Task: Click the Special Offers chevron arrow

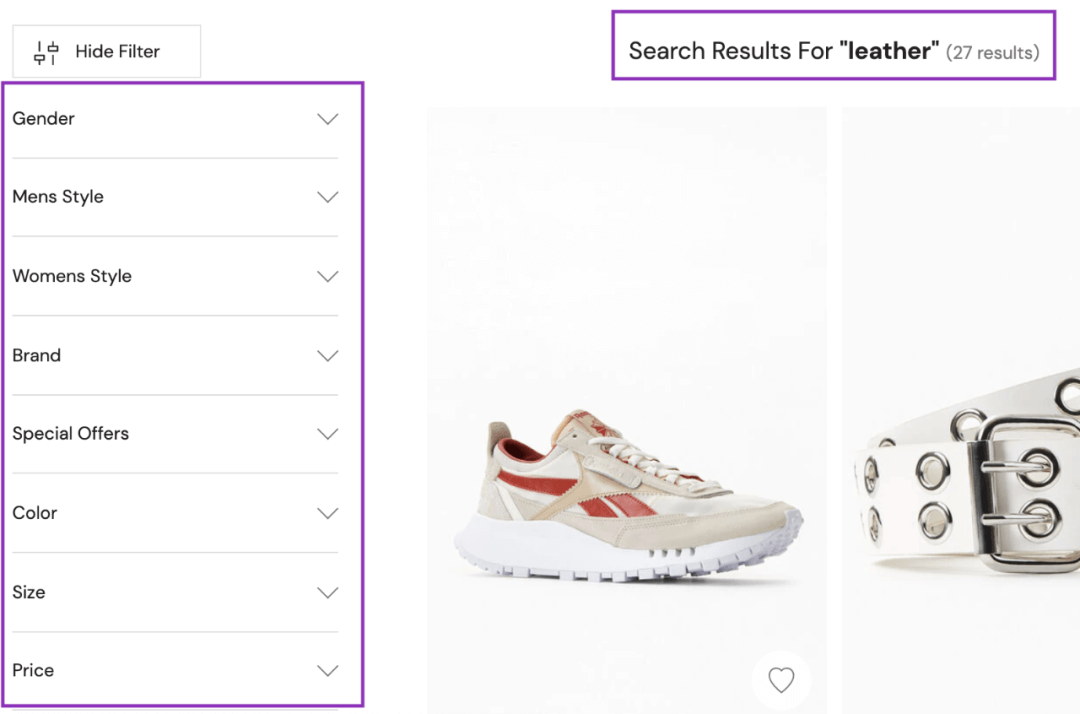Action: click(327, 434)
